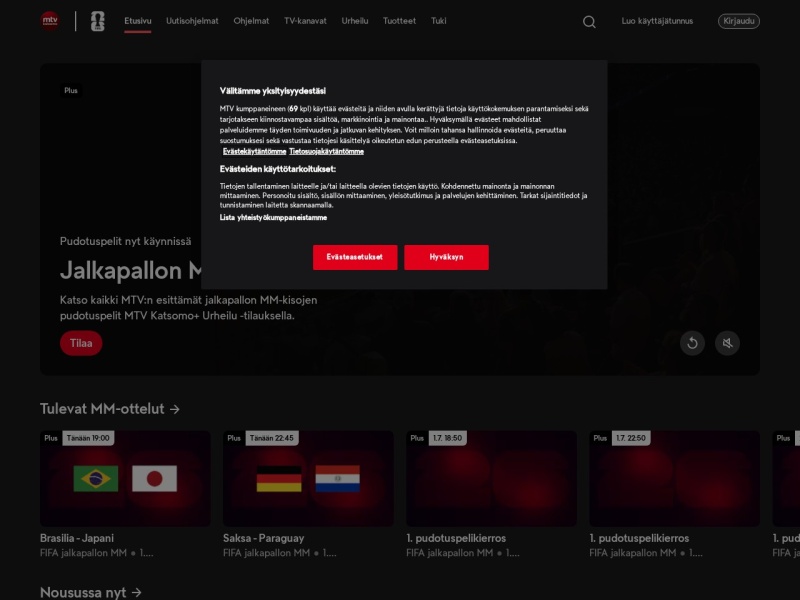The height and width of the screenshot is (600, 800).
Task: Expand the Tulevat MM-ottelut arrow
Action: point(175,409)
